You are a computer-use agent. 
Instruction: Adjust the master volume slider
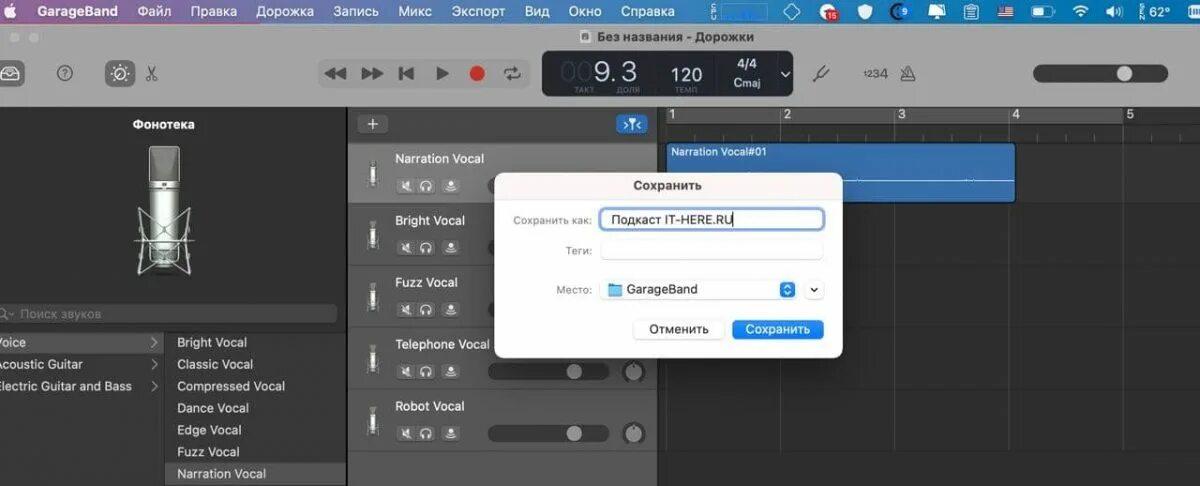click(1100, 74)
